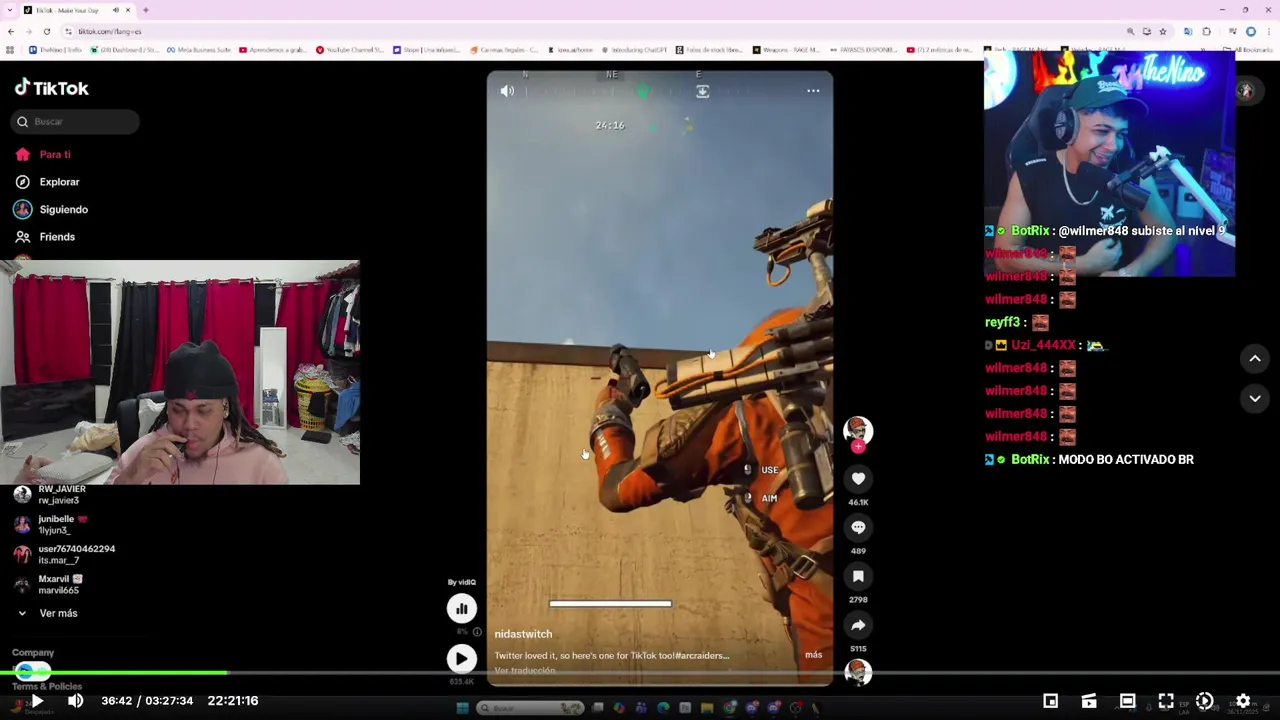Play the video with the bottom-left play button

[x=37, y=701]
